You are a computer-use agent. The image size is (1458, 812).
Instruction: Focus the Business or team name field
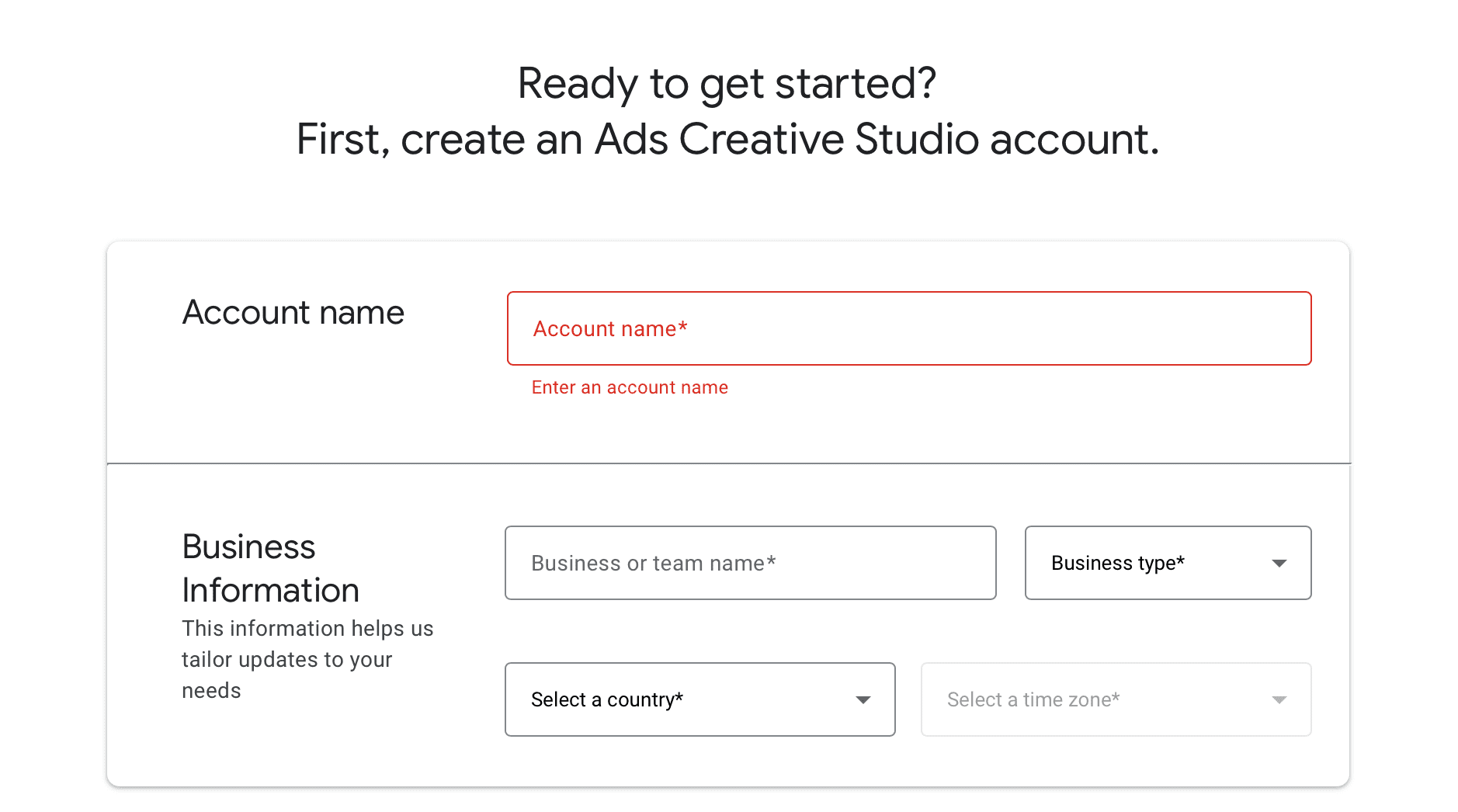tap(750, 563)
